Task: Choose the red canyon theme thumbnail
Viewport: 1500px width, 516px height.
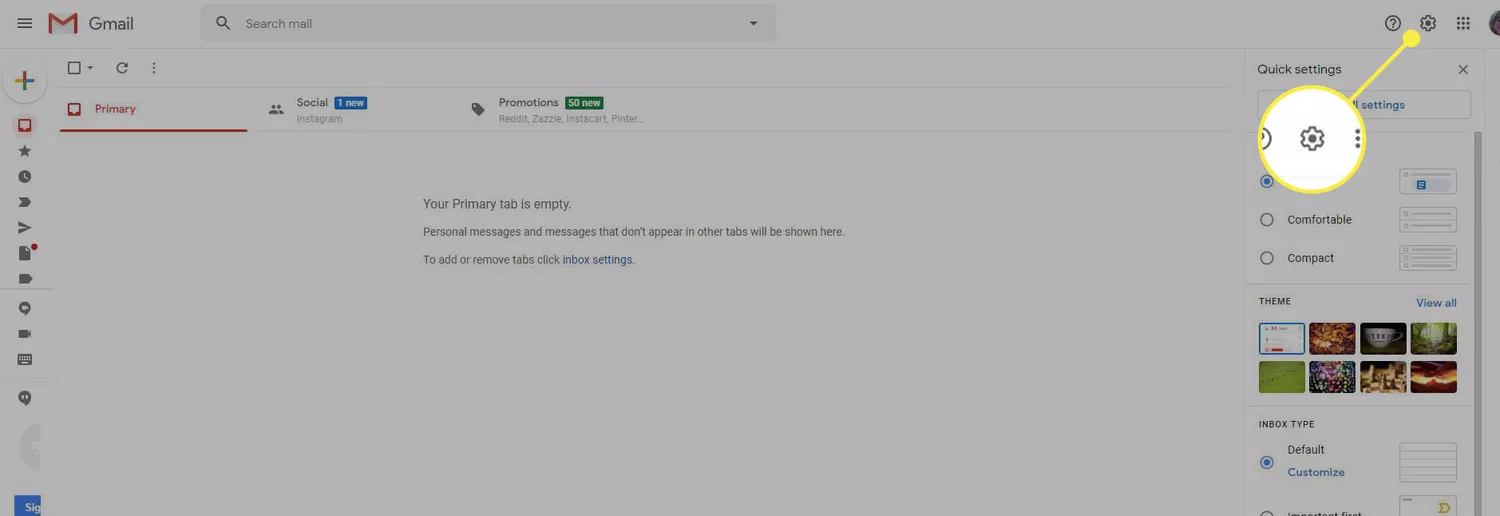Action: point(1434,377)
